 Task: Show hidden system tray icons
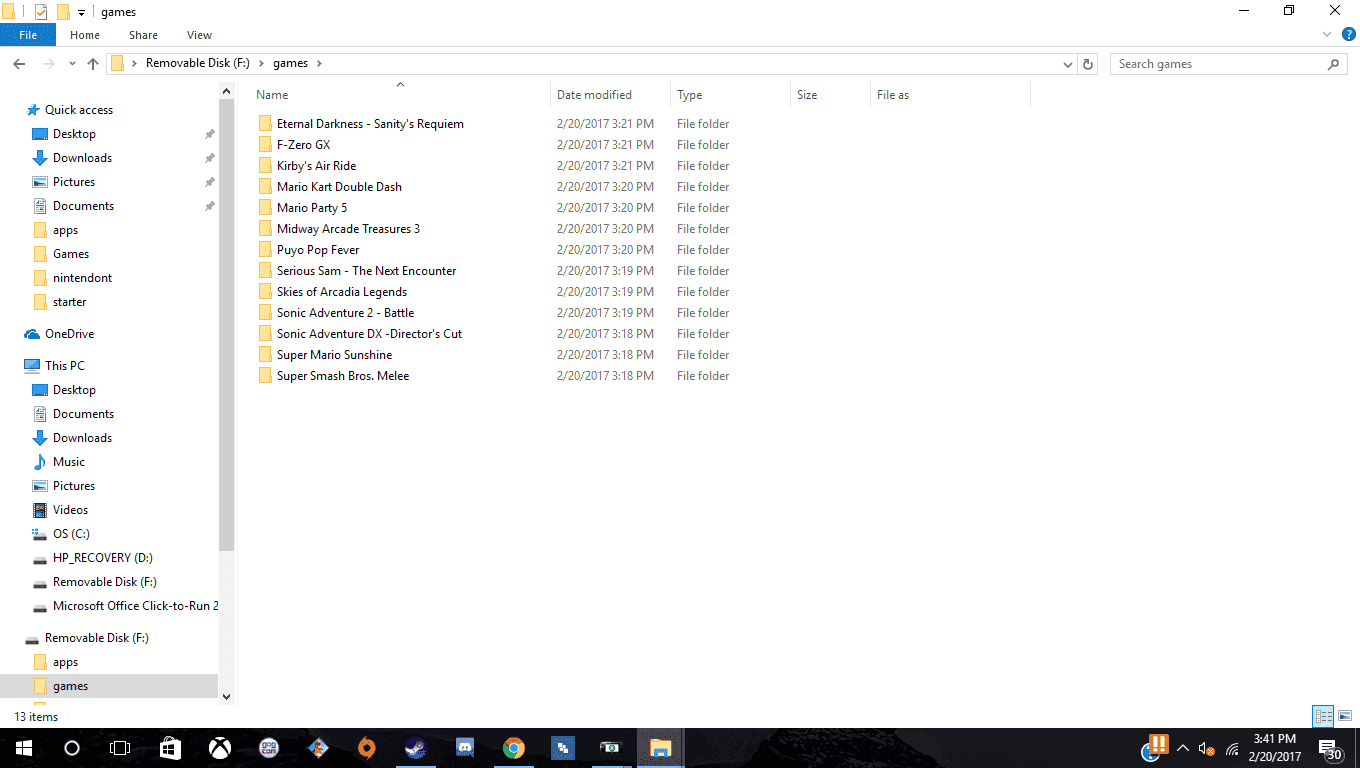(1183, 749)
